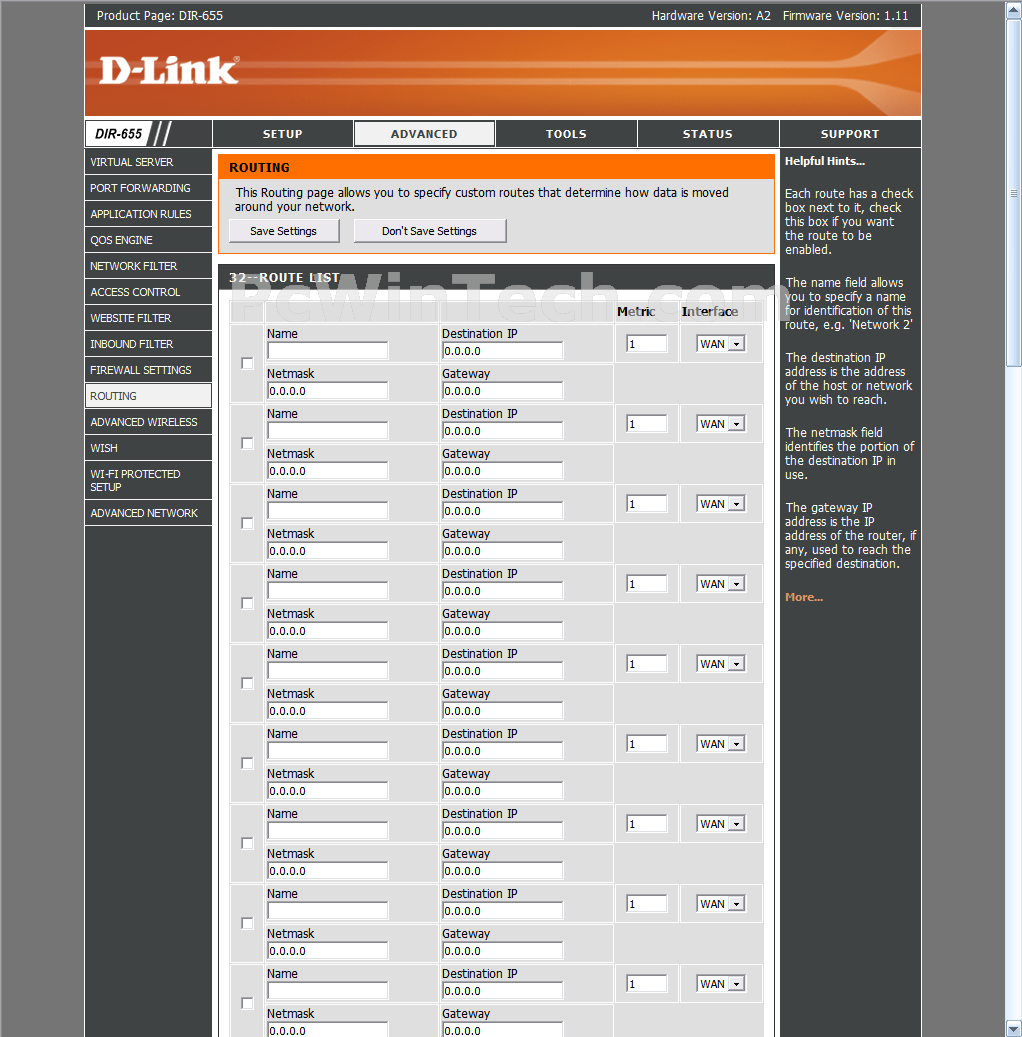
Task: Select QoS Engine from the sidebar
Action: pos(148,240)
